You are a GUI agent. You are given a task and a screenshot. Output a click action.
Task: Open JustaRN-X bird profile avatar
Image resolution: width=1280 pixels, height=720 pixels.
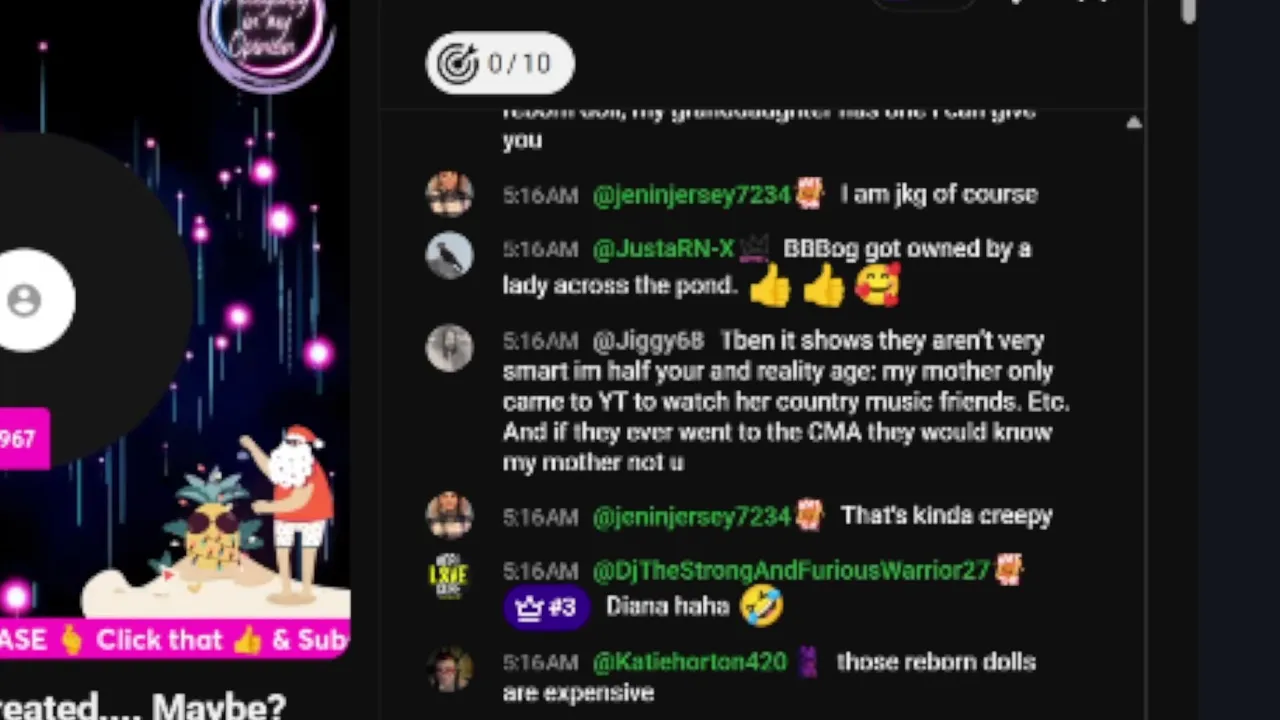tap(449, 256)
